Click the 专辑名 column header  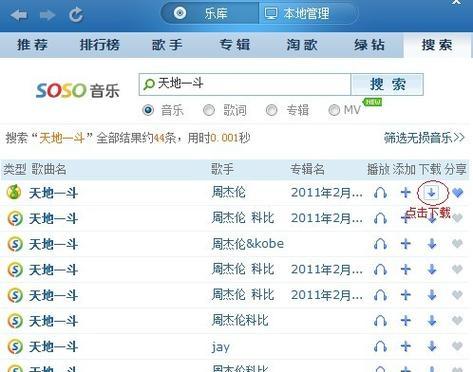coord(307,169)
